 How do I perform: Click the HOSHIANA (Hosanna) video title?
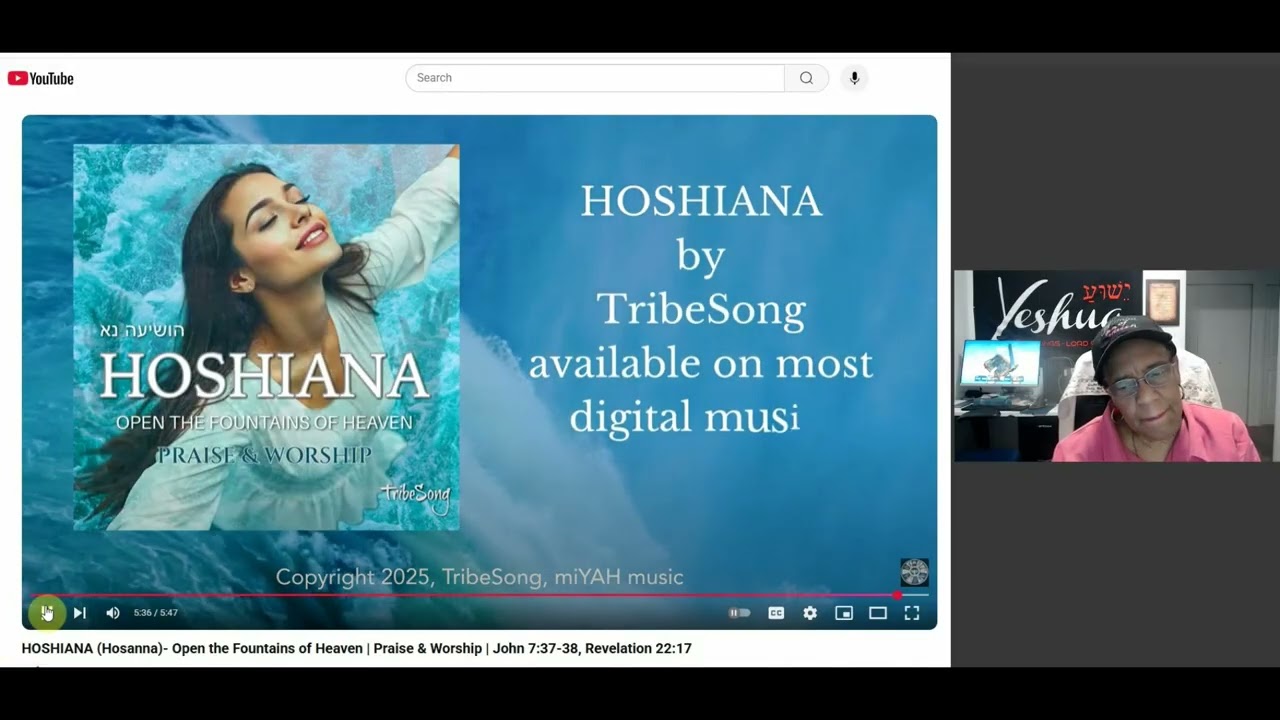356,648
